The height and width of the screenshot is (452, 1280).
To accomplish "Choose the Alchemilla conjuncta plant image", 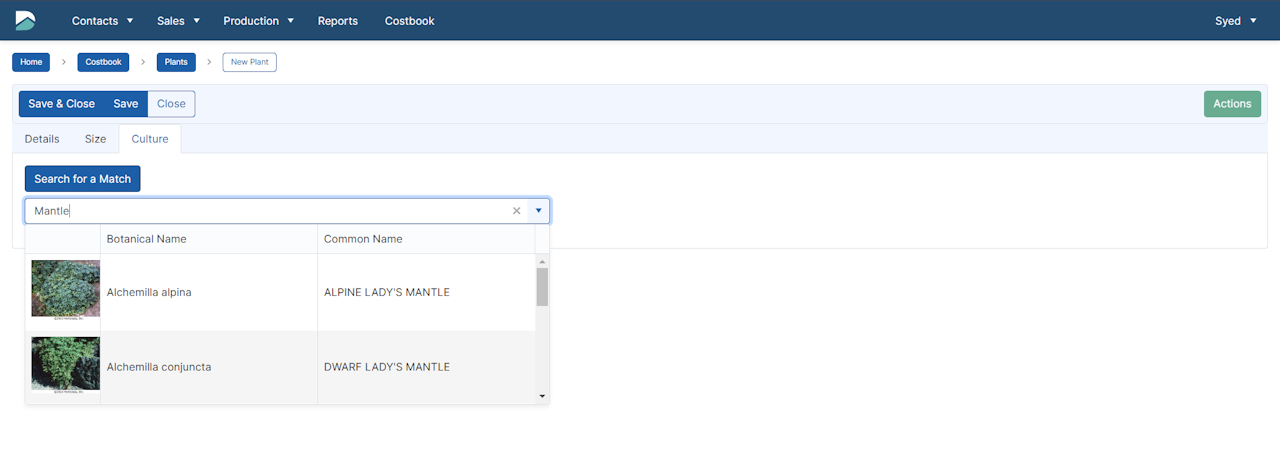I will tap(65, 365).
